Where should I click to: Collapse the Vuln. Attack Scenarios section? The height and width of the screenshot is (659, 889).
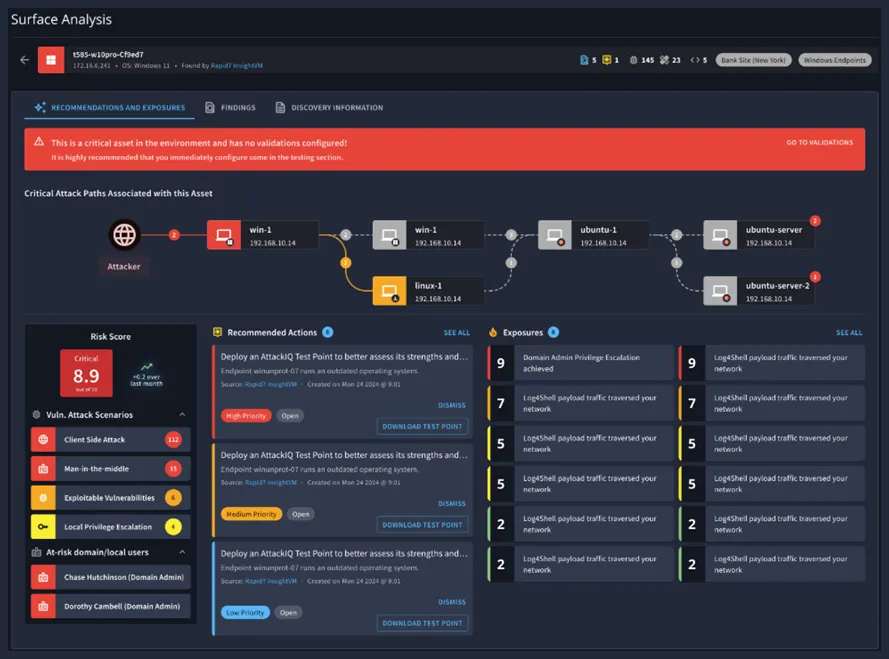click(x=182, y=415)
